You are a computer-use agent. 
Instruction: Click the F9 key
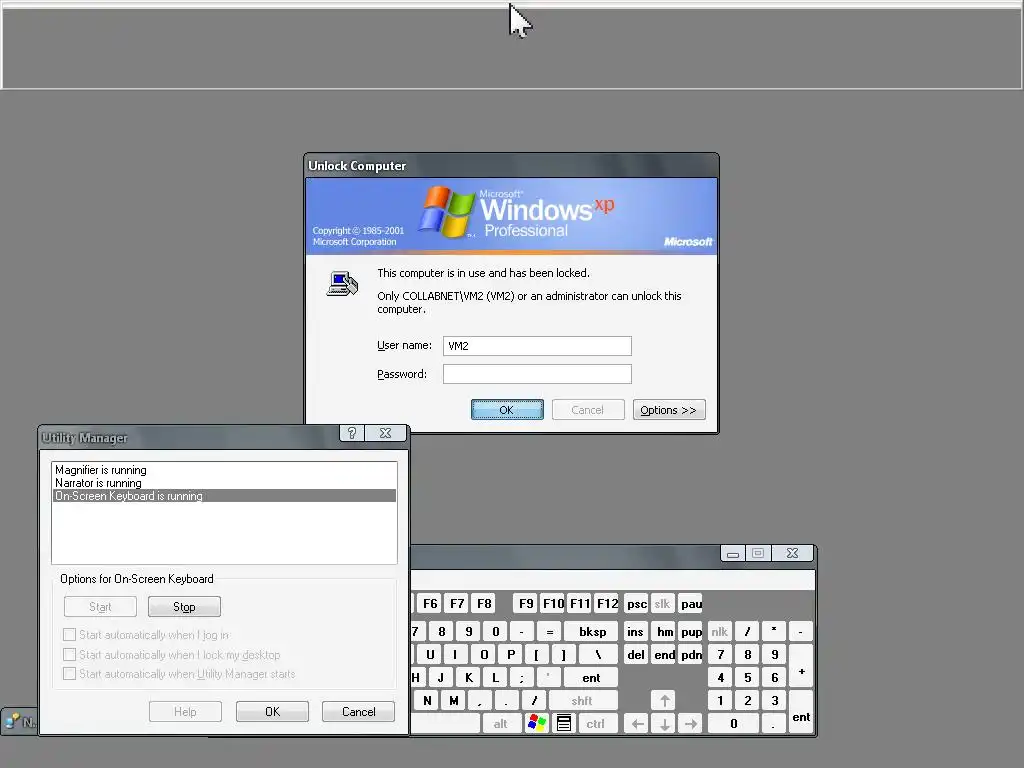pos(526,603)
